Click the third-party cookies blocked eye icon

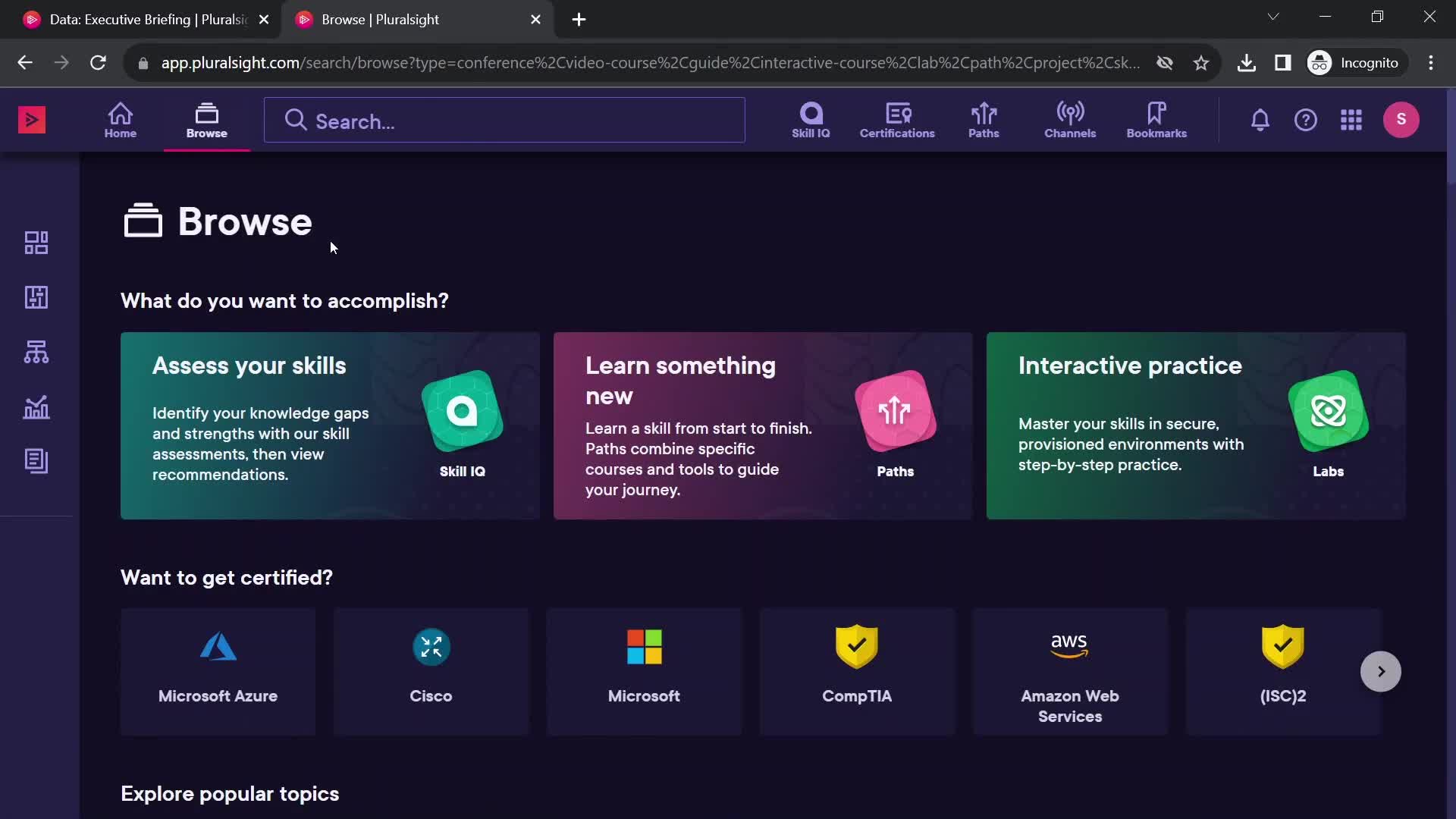(x=1165, y=63)
